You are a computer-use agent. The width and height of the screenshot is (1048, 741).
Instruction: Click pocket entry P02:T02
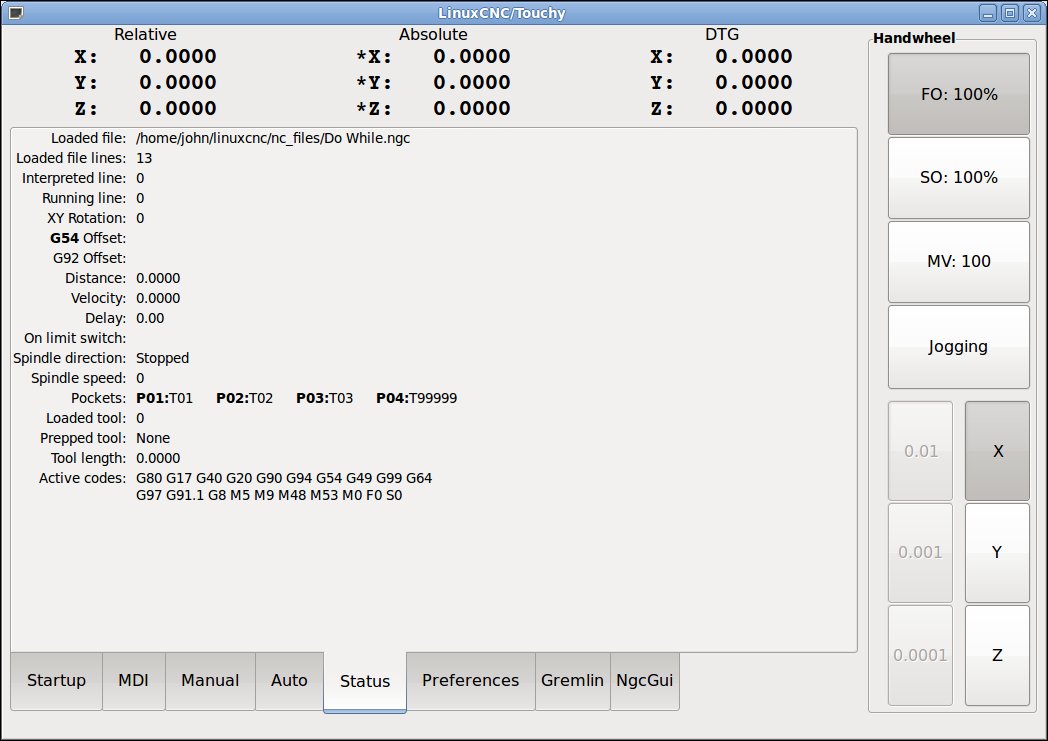[245, 398]
